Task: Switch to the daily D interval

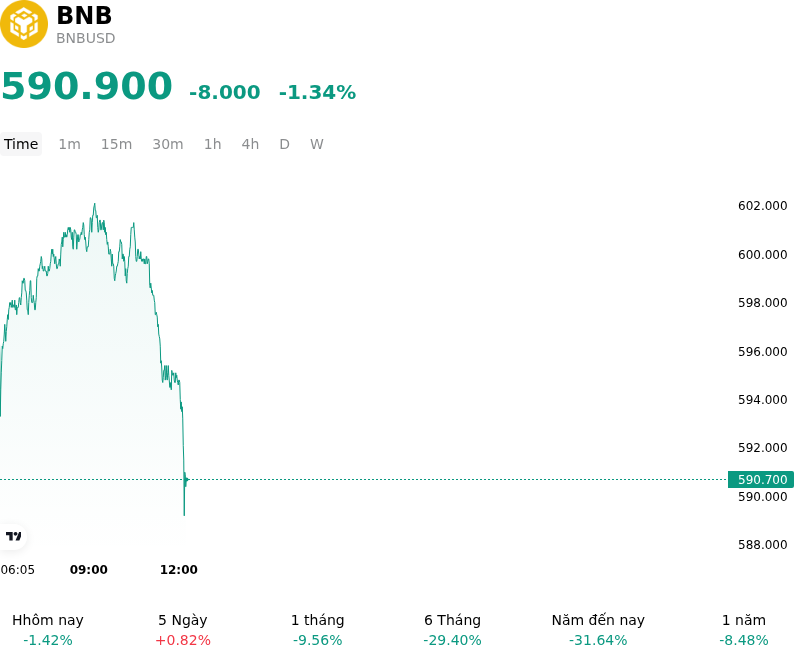Action: (x=285, y=144)
